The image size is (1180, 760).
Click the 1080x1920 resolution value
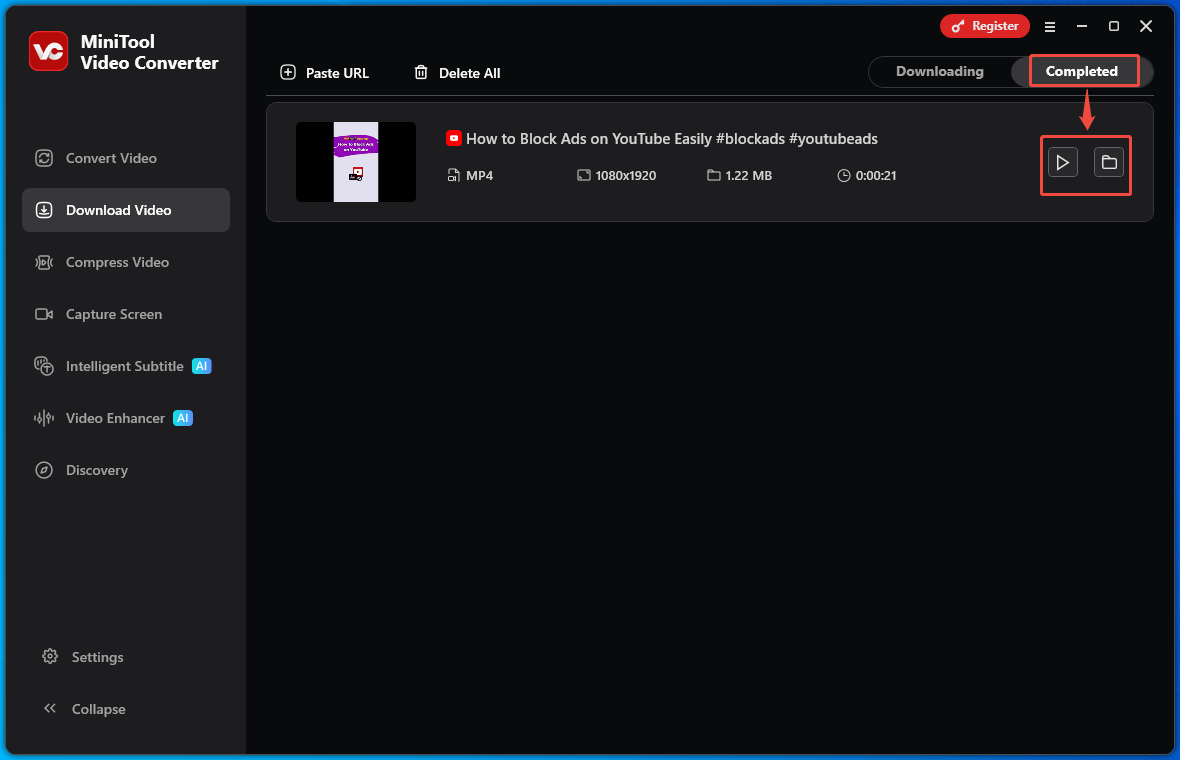click(625, 175)
